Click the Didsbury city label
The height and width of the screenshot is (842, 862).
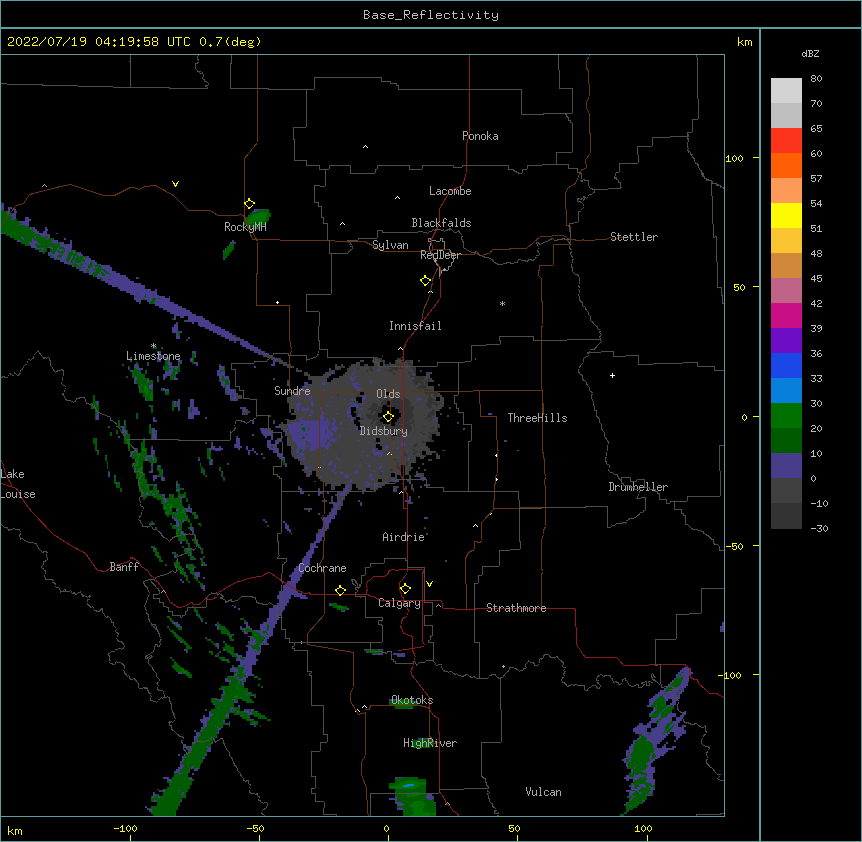[x=383, y=431]
